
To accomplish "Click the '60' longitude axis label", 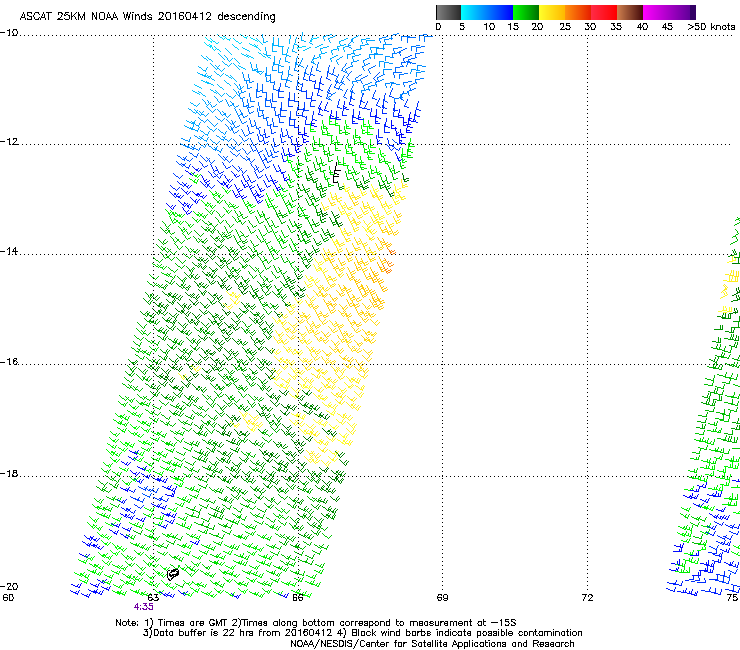I will tap(8, 598).
